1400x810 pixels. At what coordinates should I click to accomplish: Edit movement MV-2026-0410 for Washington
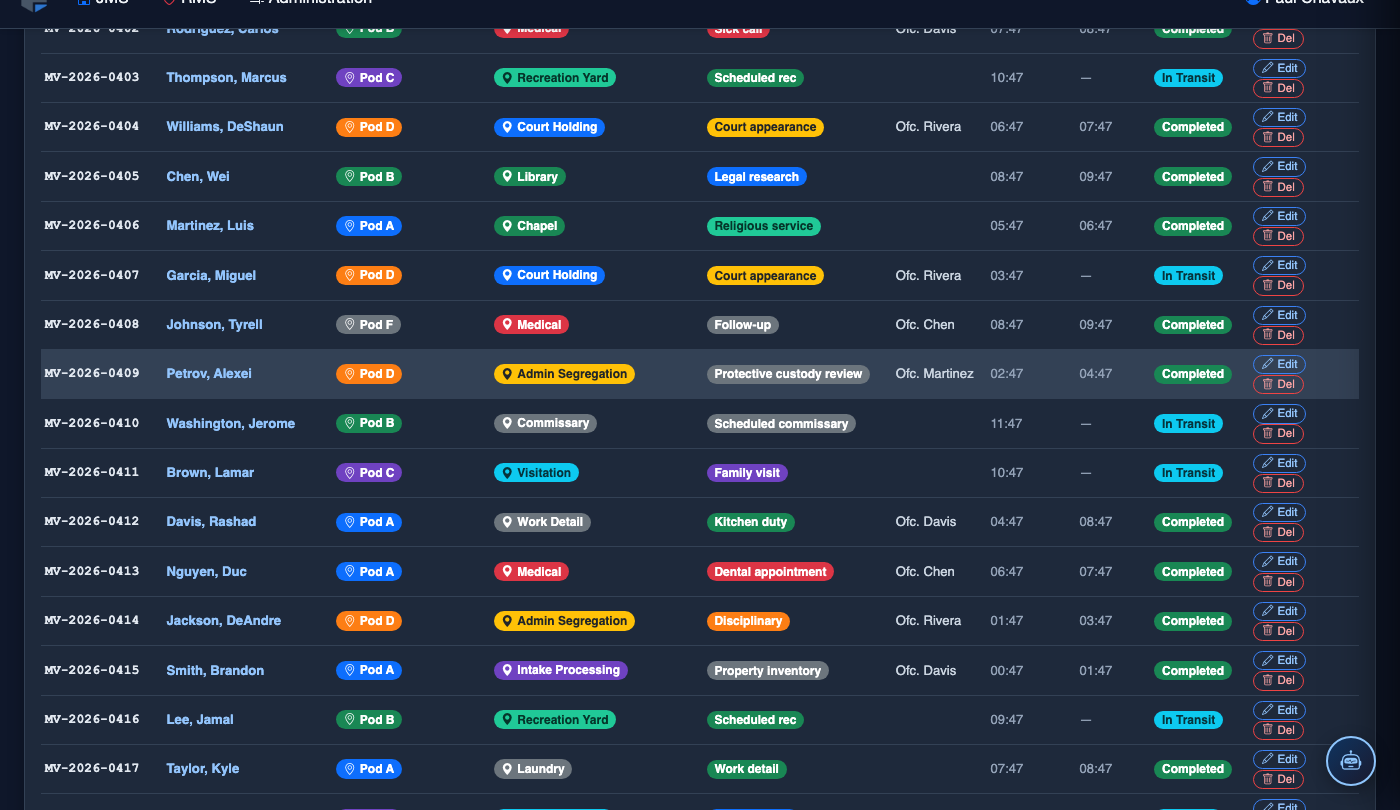[x=1279, y=413]
